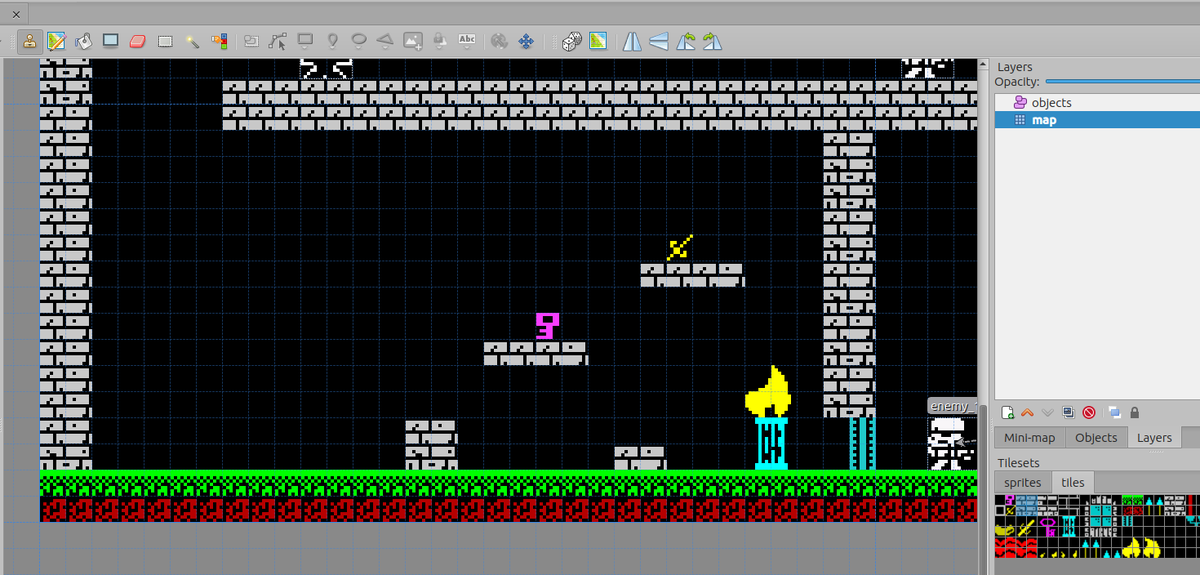Select the Select Same Tile tool
This screenshot has width=1200, height=575.
219,41
